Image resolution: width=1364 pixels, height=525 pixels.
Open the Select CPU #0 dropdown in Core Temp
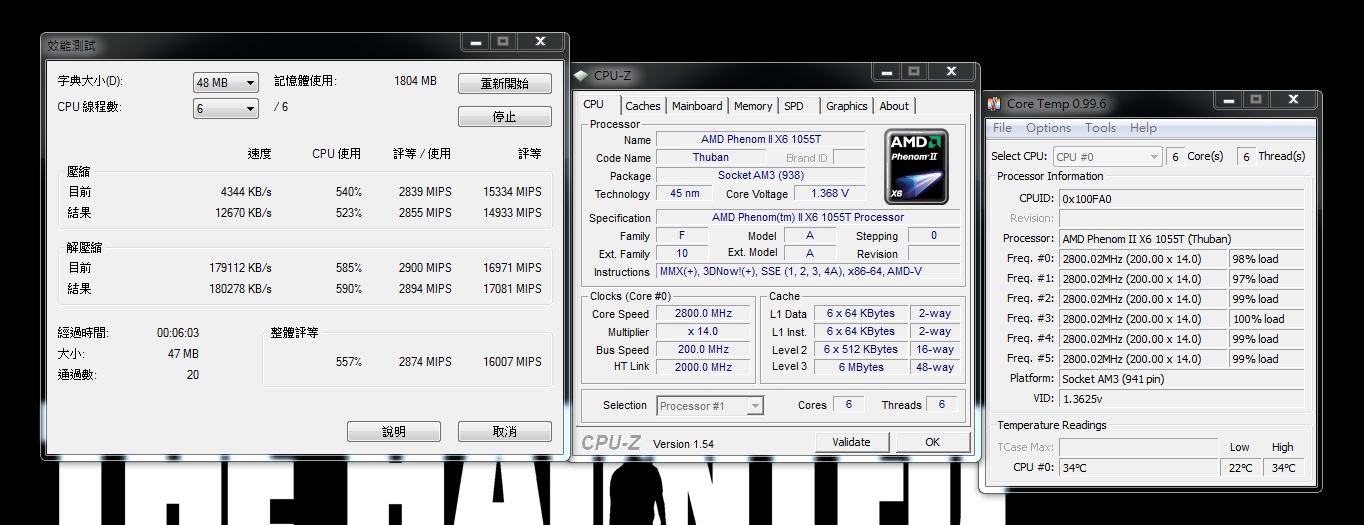point(1107,156)
